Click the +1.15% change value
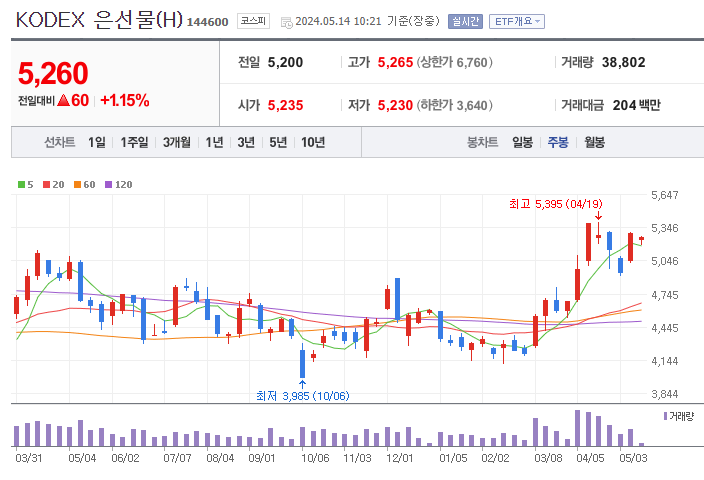The width and height of the screenshot is (704, 480). 125,101
